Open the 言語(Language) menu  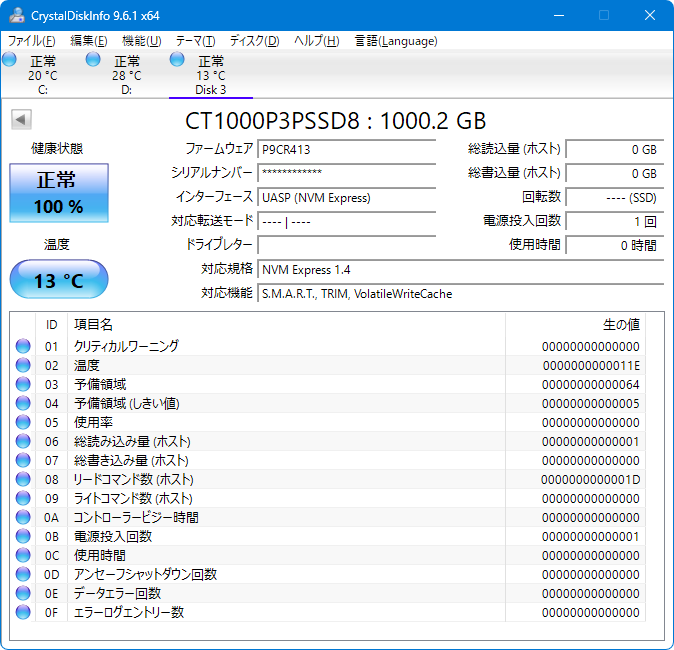coord(396,41)
